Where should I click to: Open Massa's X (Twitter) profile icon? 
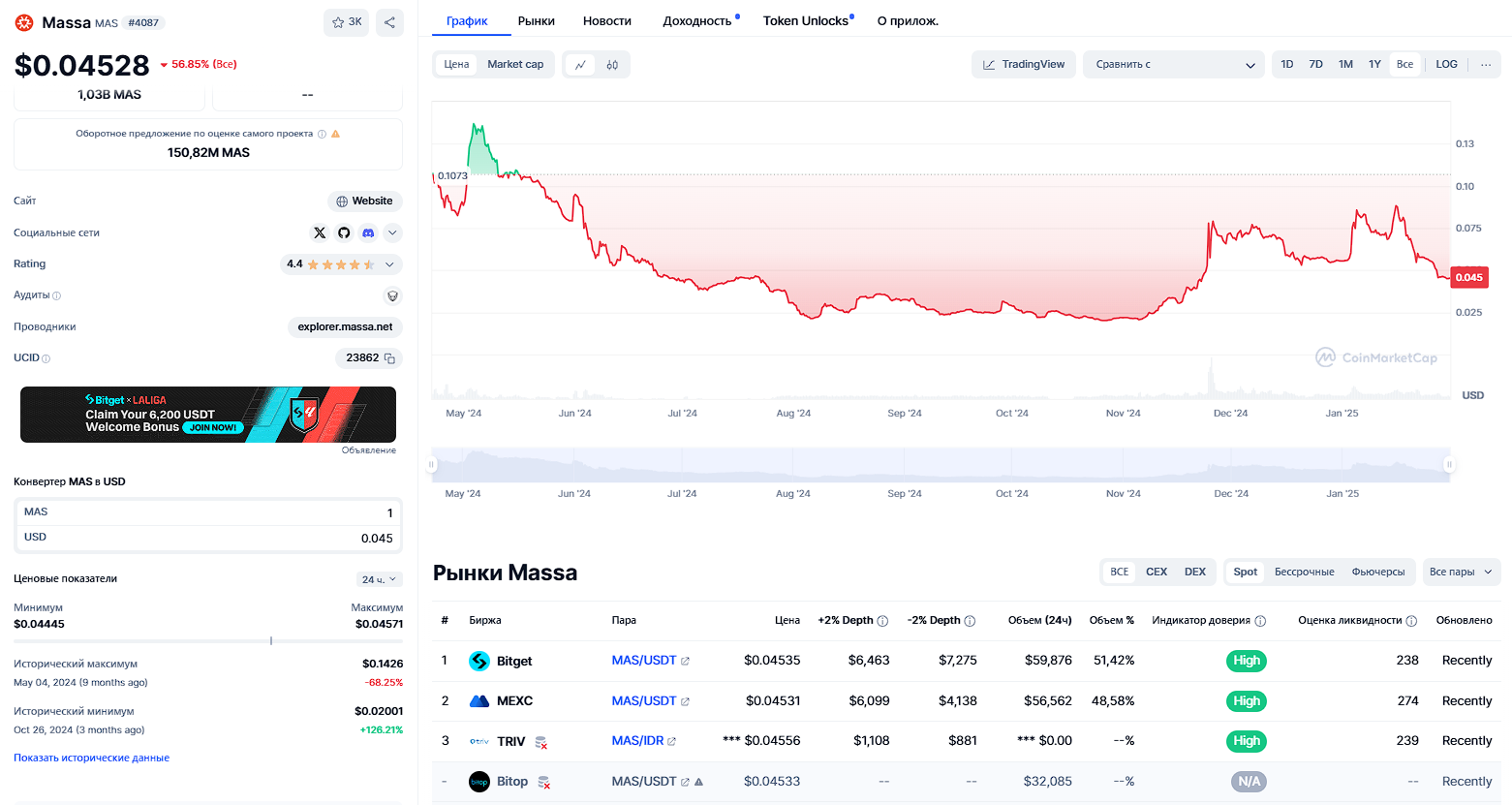320,232
